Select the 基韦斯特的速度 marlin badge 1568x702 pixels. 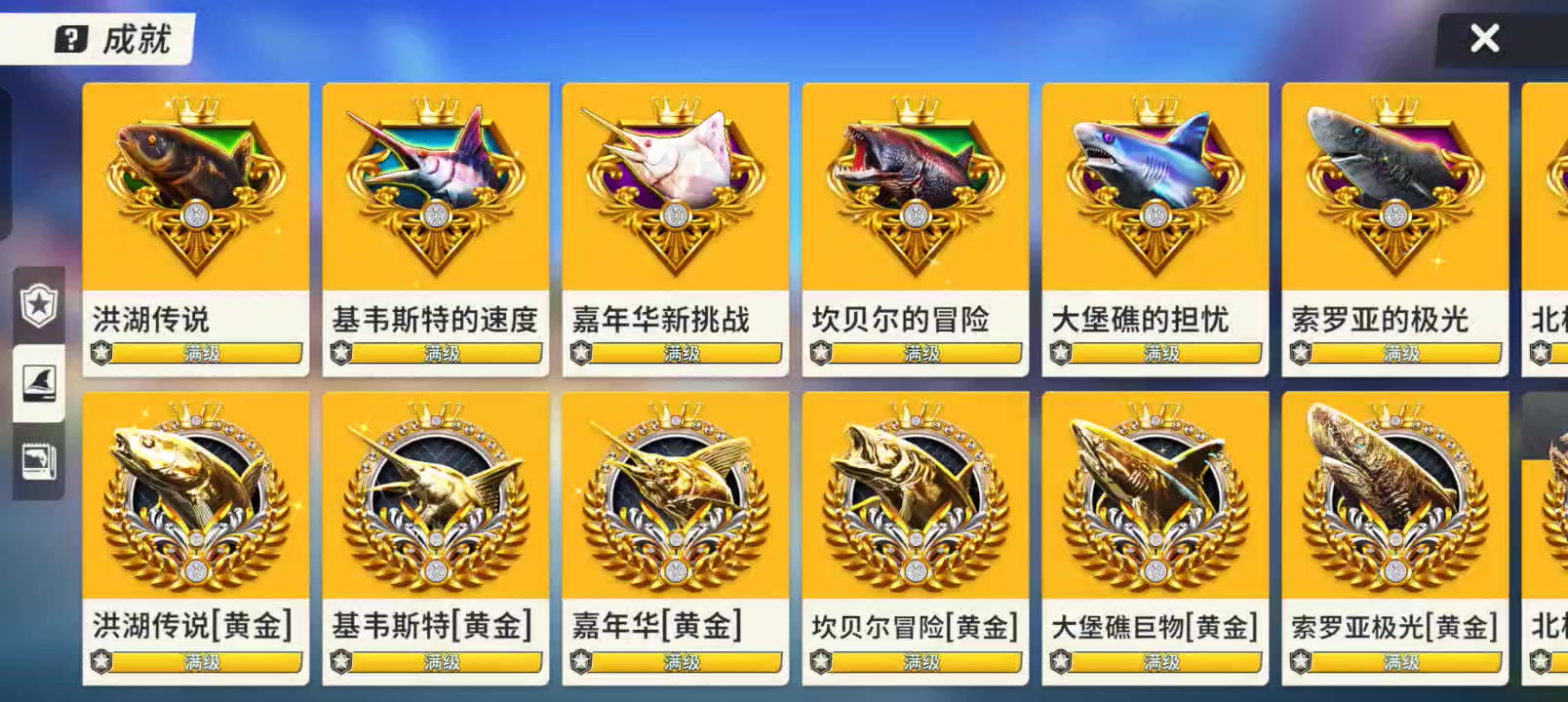(436, 185)
